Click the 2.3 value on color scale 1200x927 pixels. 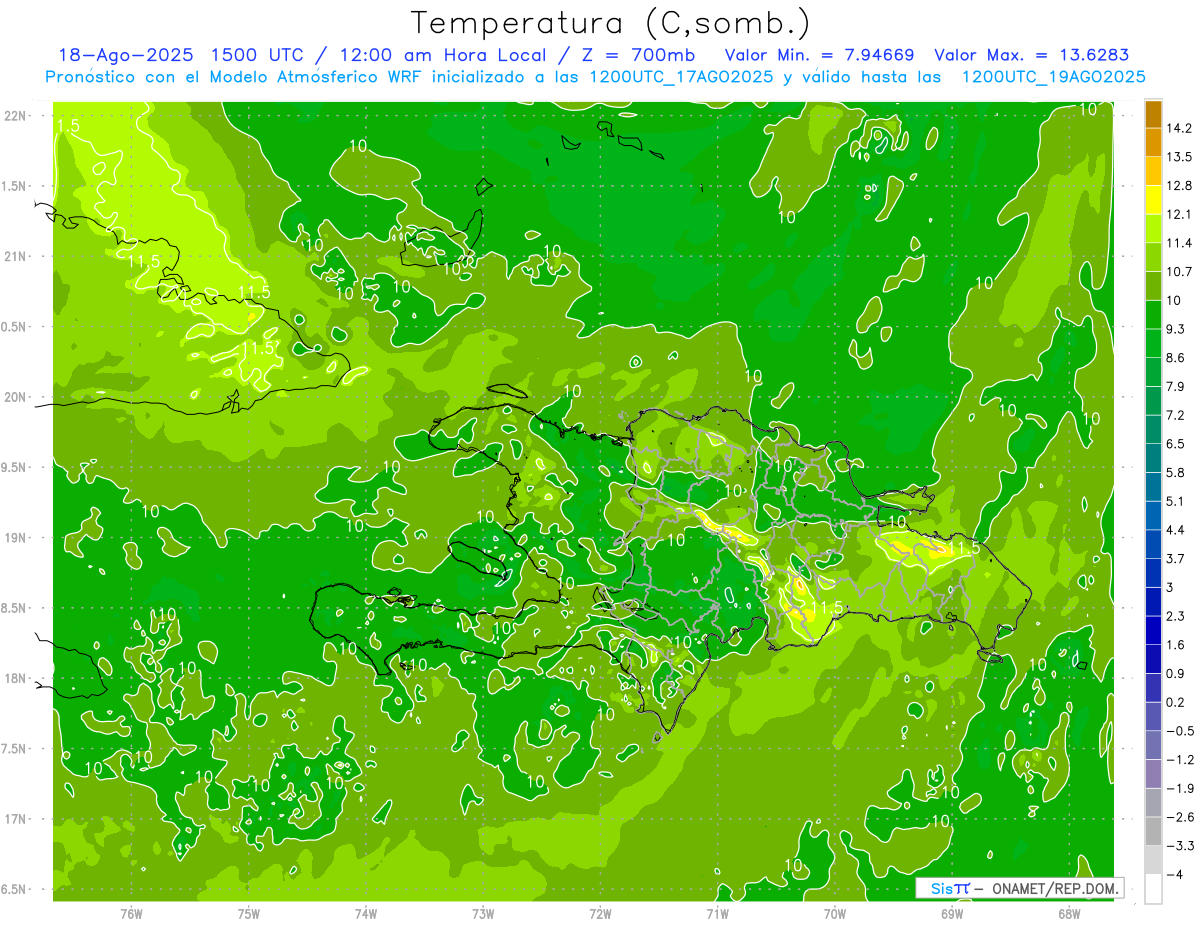(x=1175, y=616)
